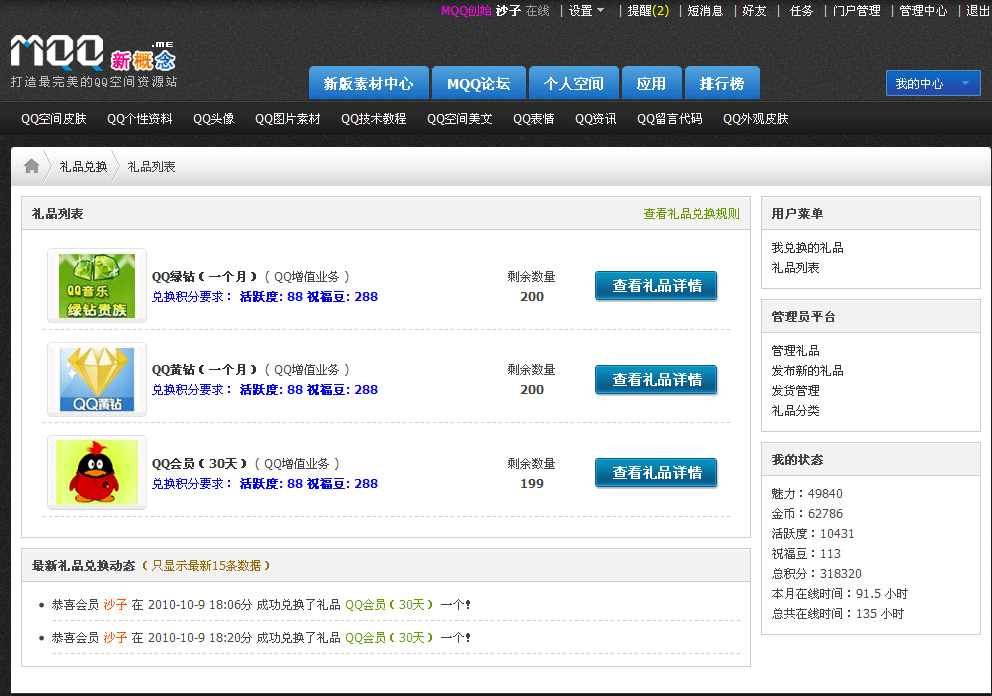This screenshot has height=696, width=992.
Task: Click the QQ黄钻(一个月) title
Action: click(x=205, y=370)
